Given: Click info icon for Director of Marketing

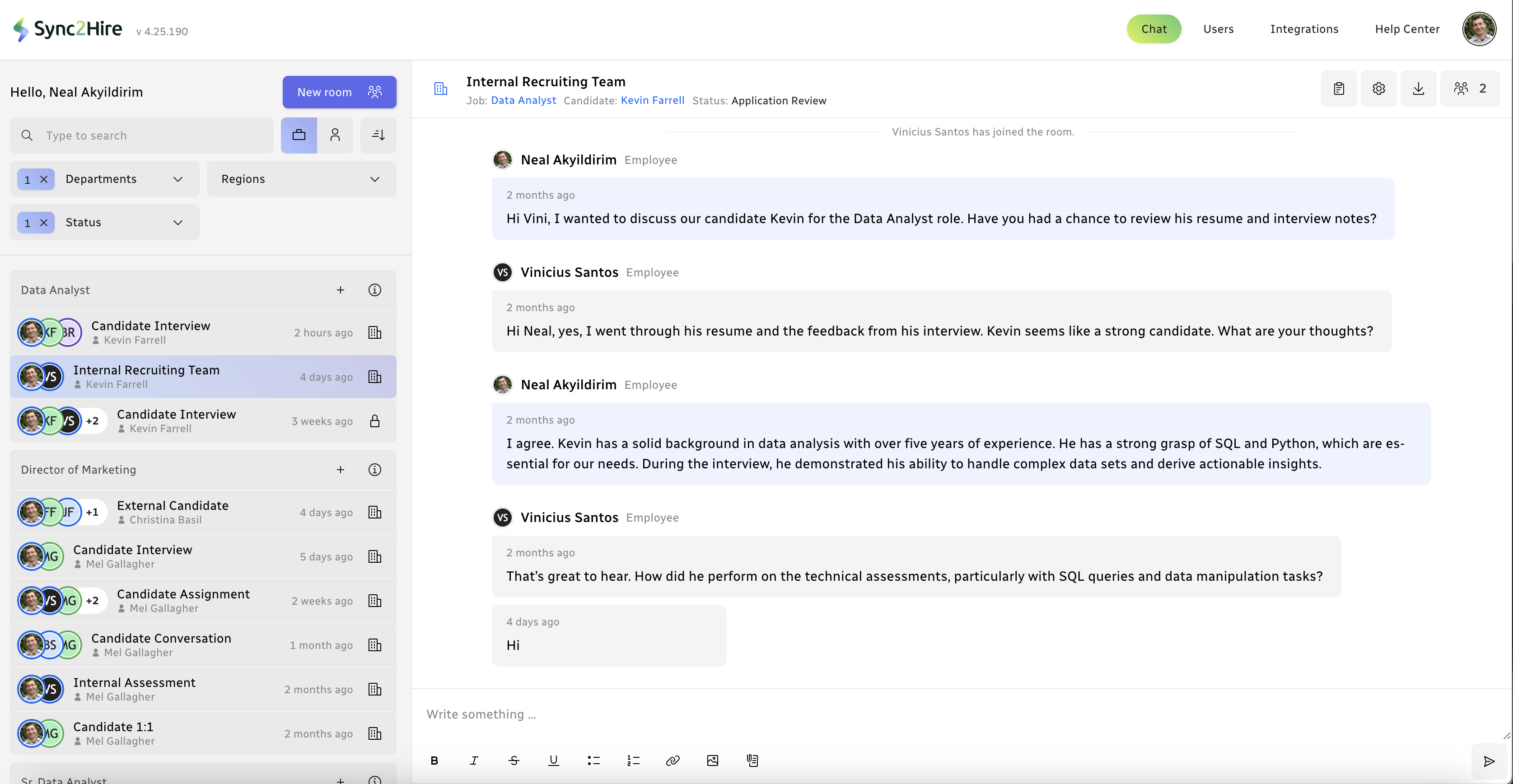Looking at the screenshot, I should coord(374,470).
